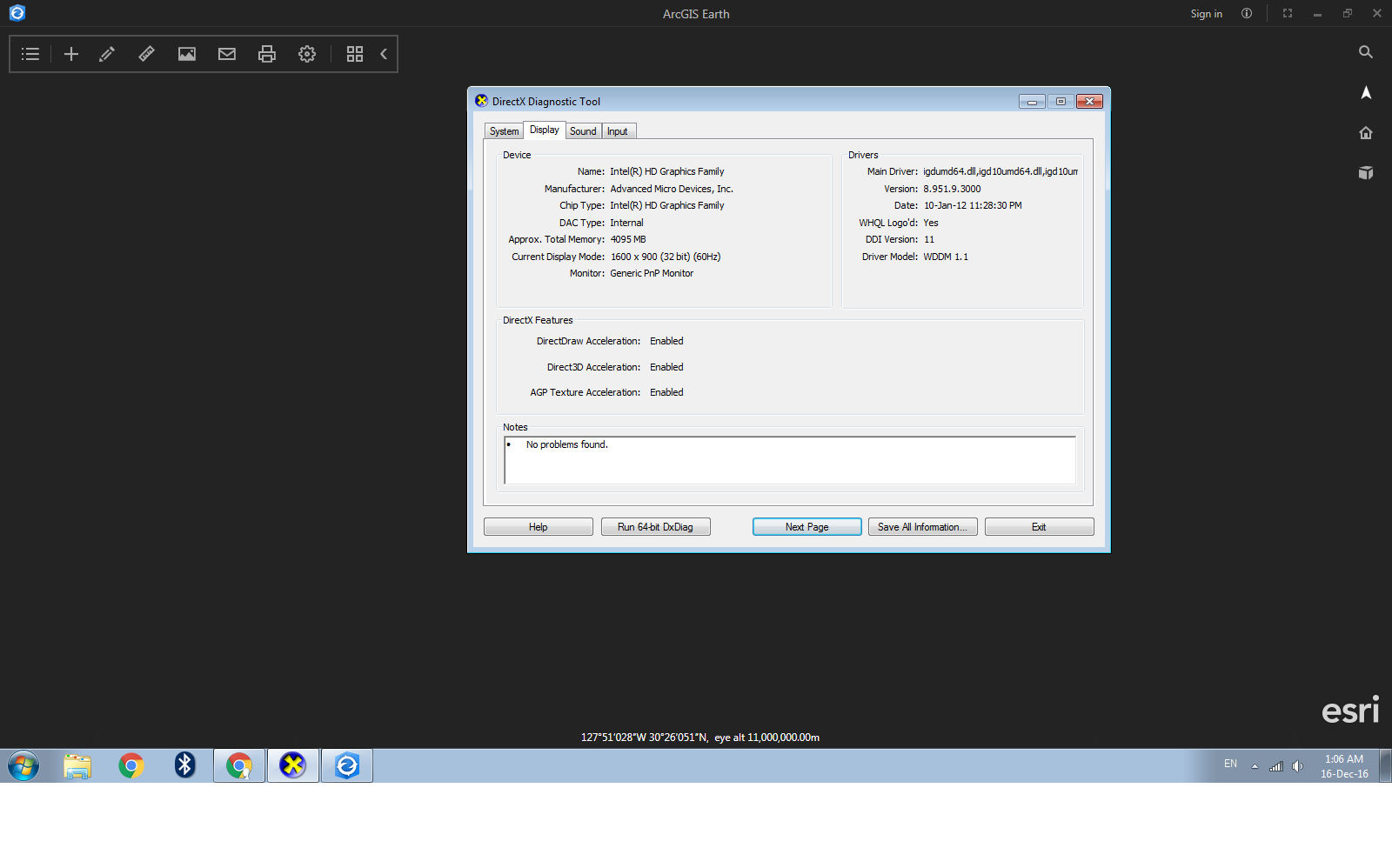Click the email envelope icon
This screenshot has height=868, width=1392.
click(x=227, y=54)
